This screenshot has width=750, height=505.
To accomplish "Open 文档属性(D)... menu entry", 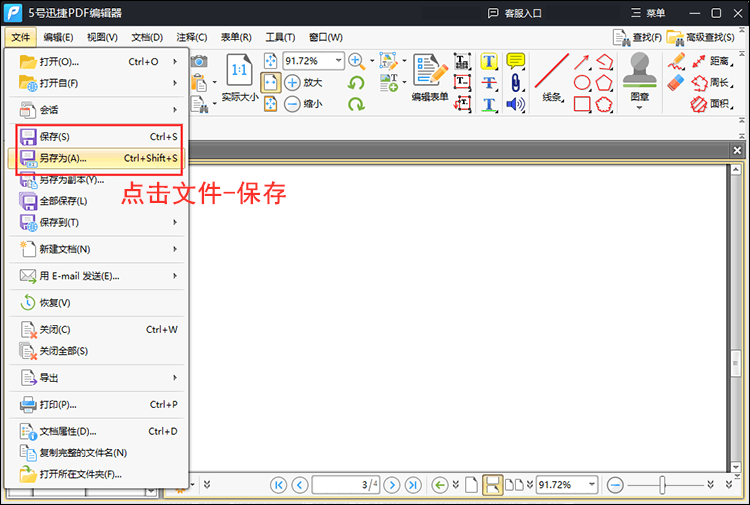I will point(97,431).
